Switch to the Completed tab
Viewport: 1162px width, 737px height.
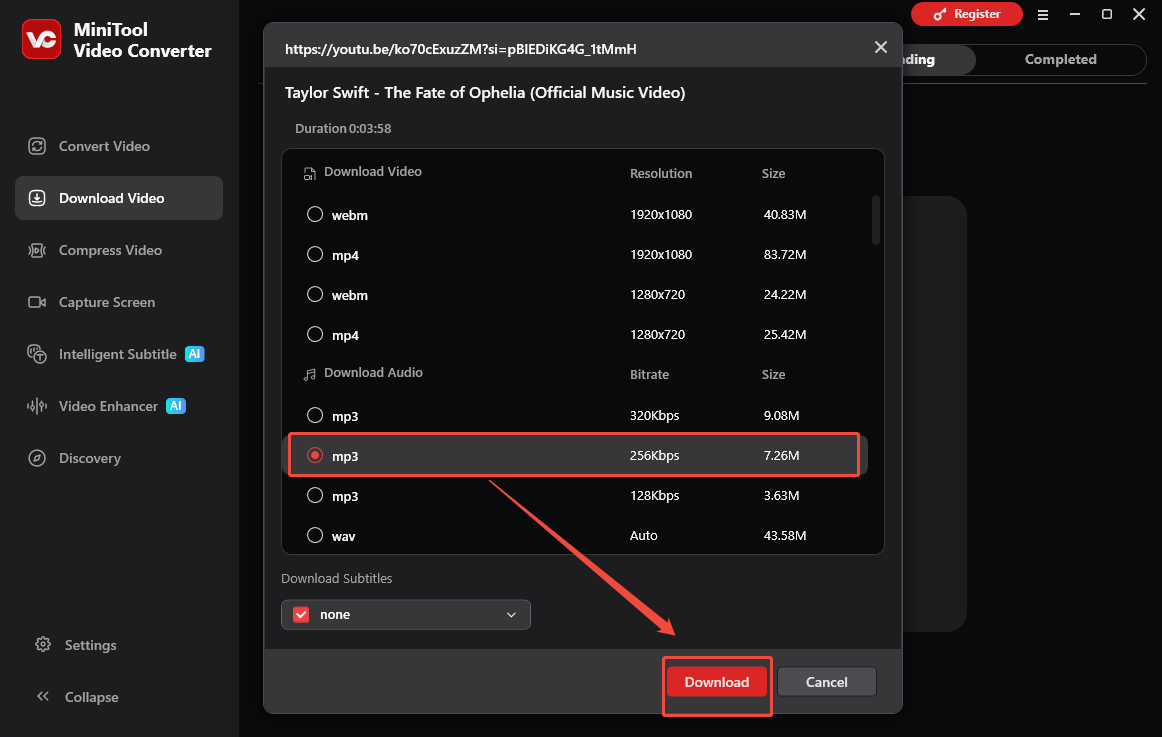(x=1060, y=59)
